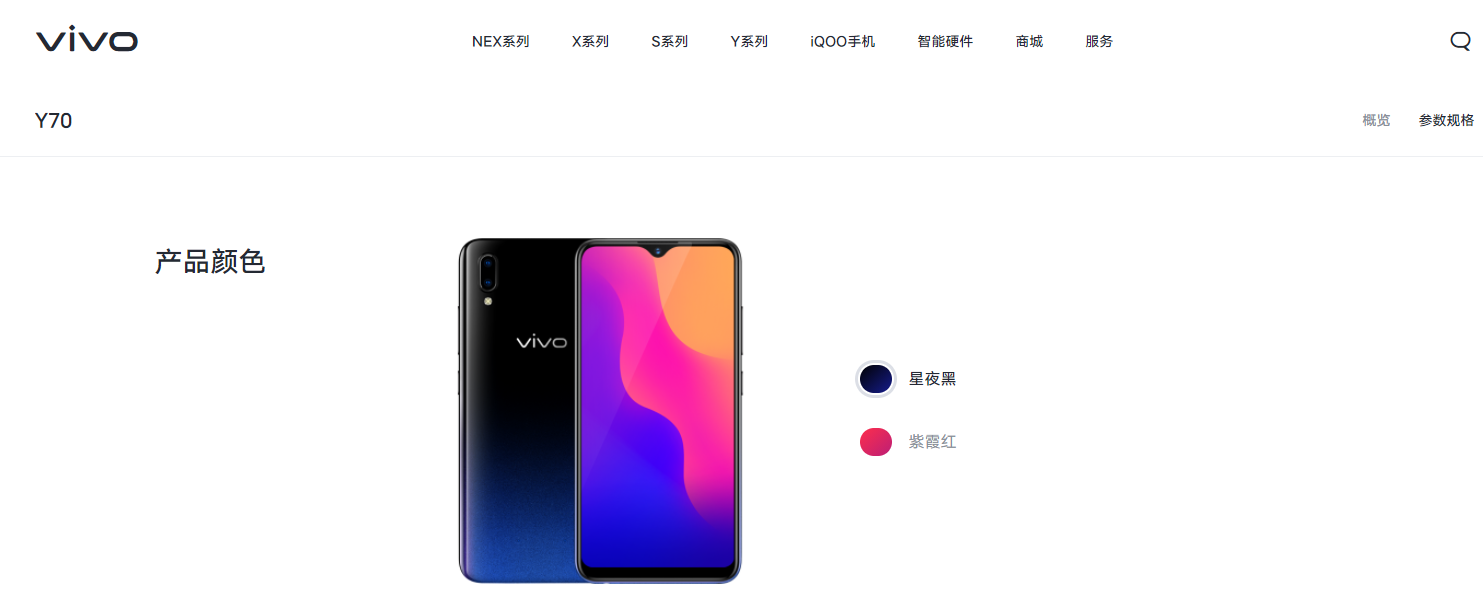Open the S系列 menu
Viewport: 1483px width, 605px height.
(669, 41)
